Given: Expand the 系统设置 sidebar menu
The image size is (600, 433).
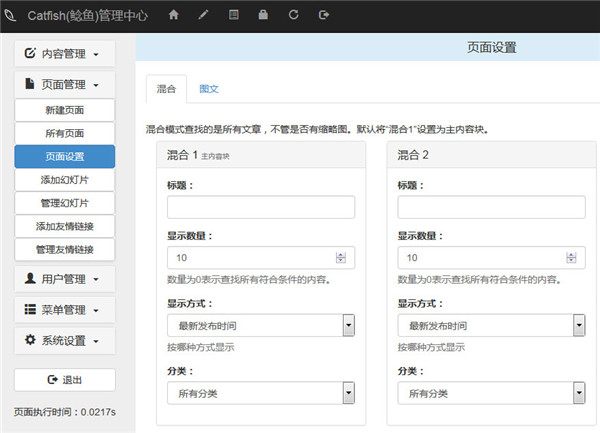Looking at the screenshot, I should (x=64, y=340).
